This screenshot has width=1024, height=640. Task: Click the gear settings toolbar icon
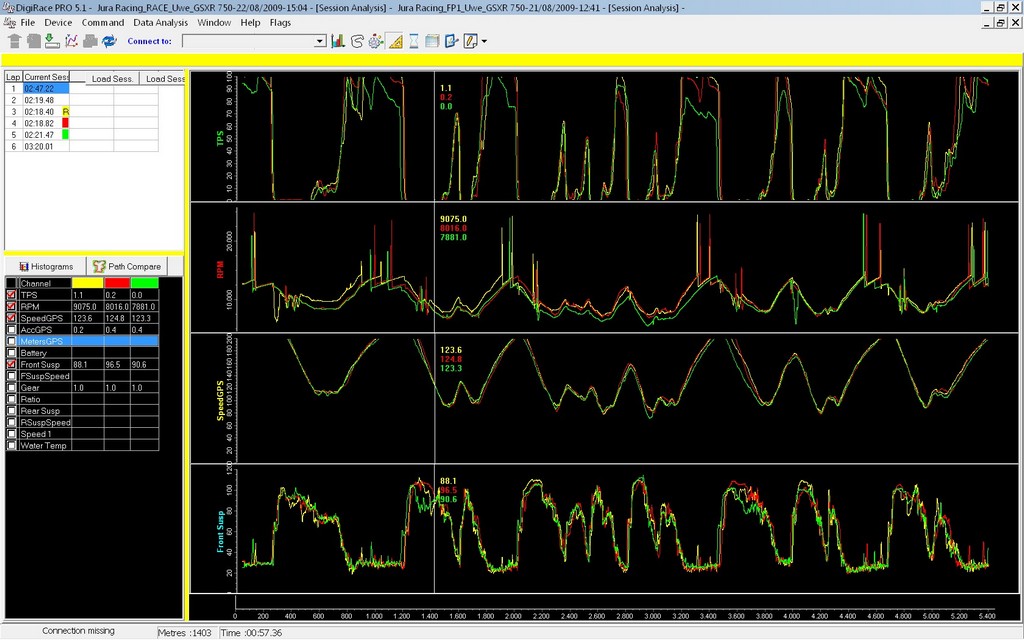[375, 41]
